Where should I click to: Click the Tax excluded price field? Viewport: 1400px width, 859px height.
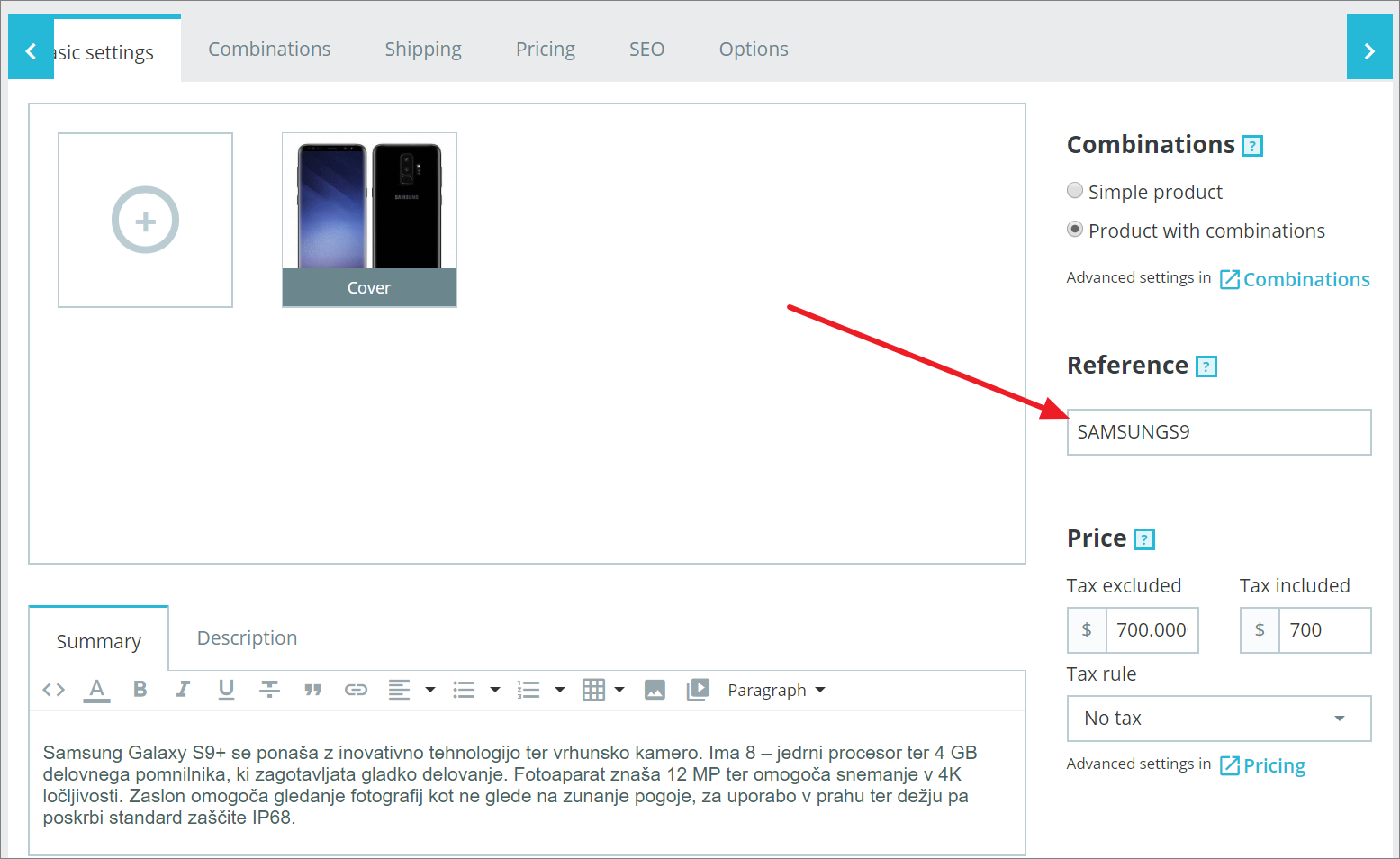click(1152, 630)
